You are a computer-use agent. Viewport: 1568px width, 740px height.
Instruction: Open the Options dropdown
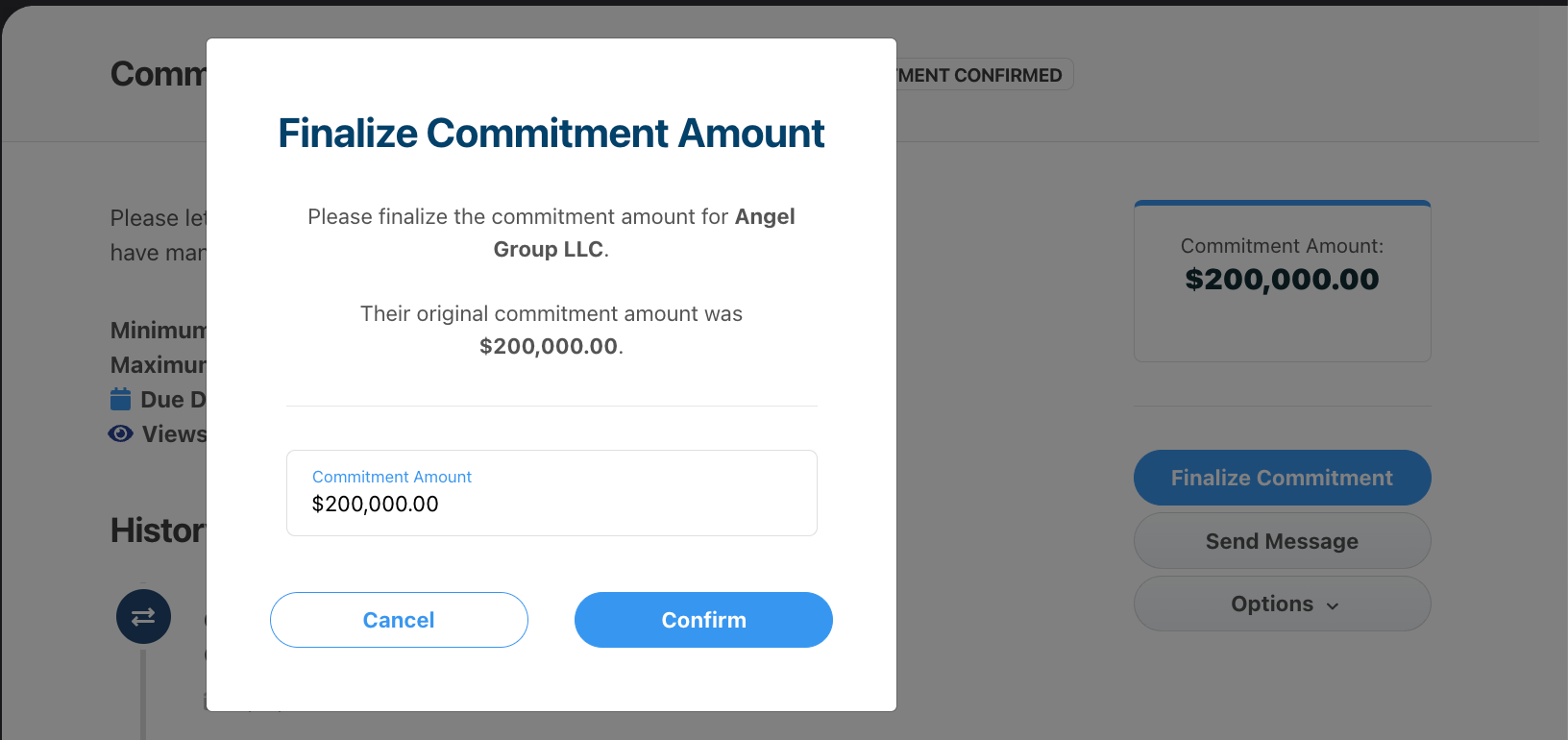point(1282,604)
